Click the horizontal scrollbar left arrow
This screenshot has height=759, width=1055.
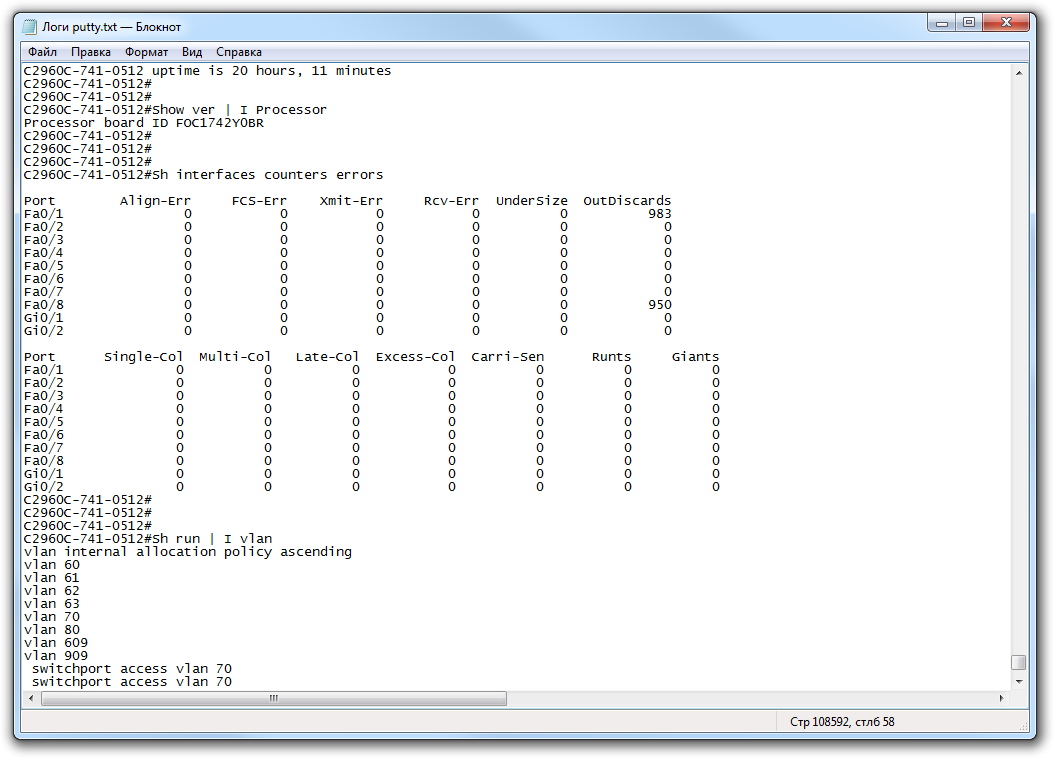31,698
